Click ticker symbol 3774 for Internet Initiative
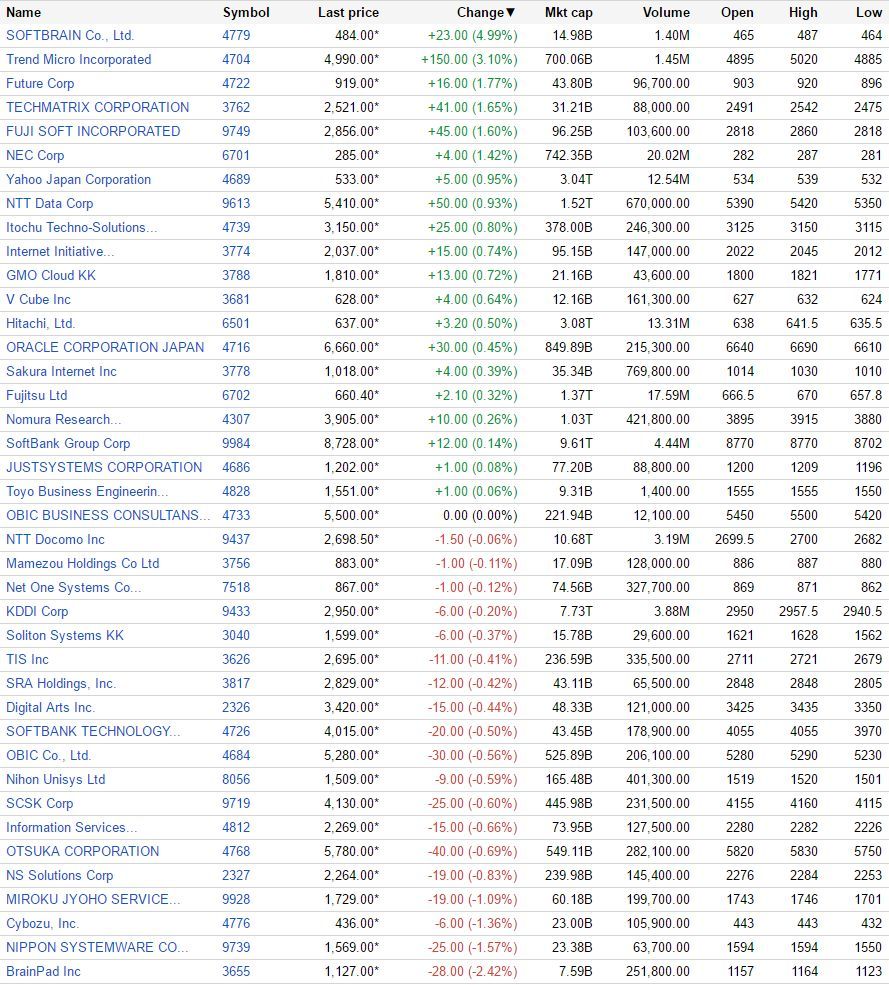Screen dimensions: 889x985 coord(236,251)
